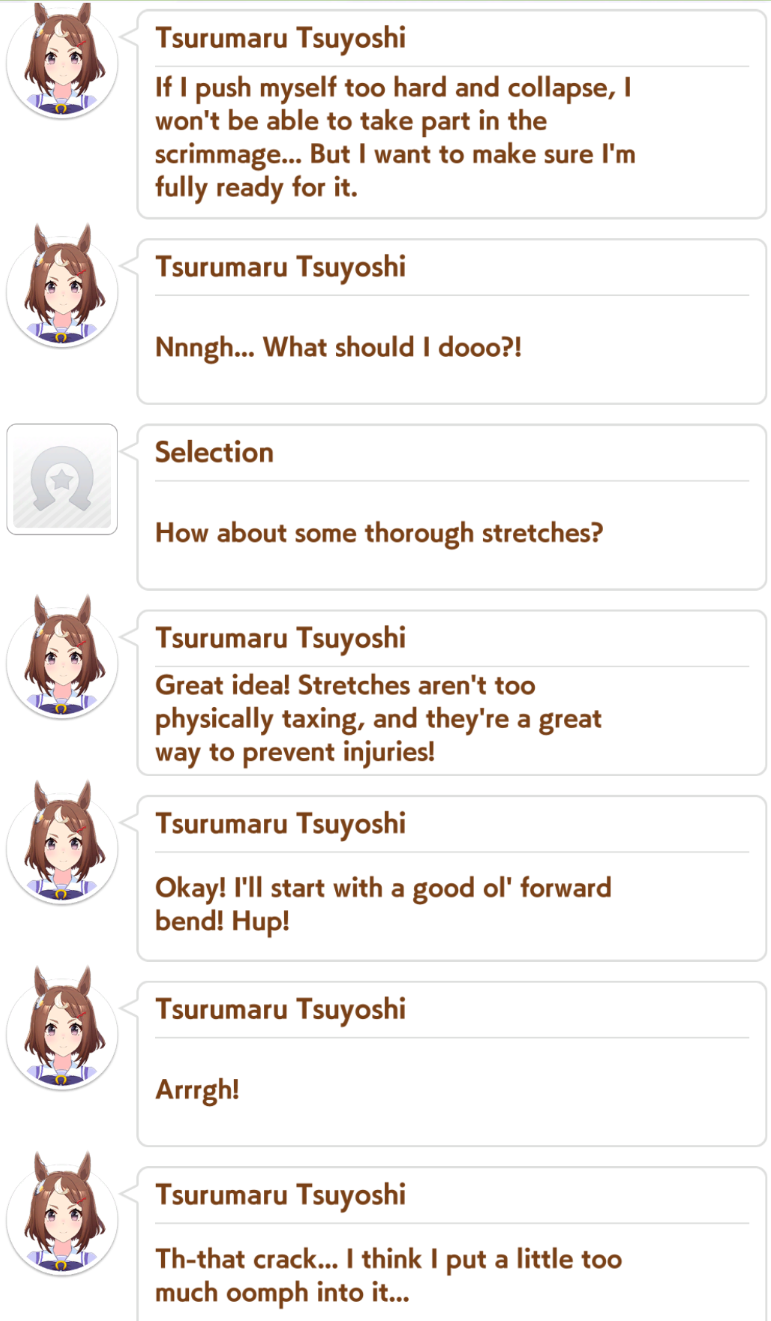Tap Tsurumaru's avatar beside 'Arrrgh!'
771x1321 pixels.
click(62, 1033)
